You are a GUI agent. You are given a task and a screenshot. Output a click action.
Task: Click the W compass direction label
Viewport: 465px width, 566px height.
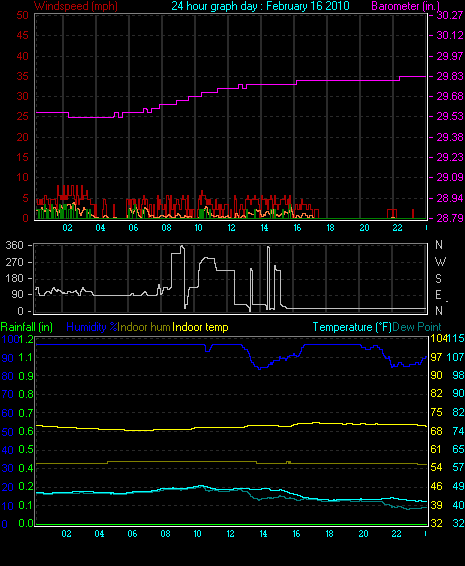440,261
